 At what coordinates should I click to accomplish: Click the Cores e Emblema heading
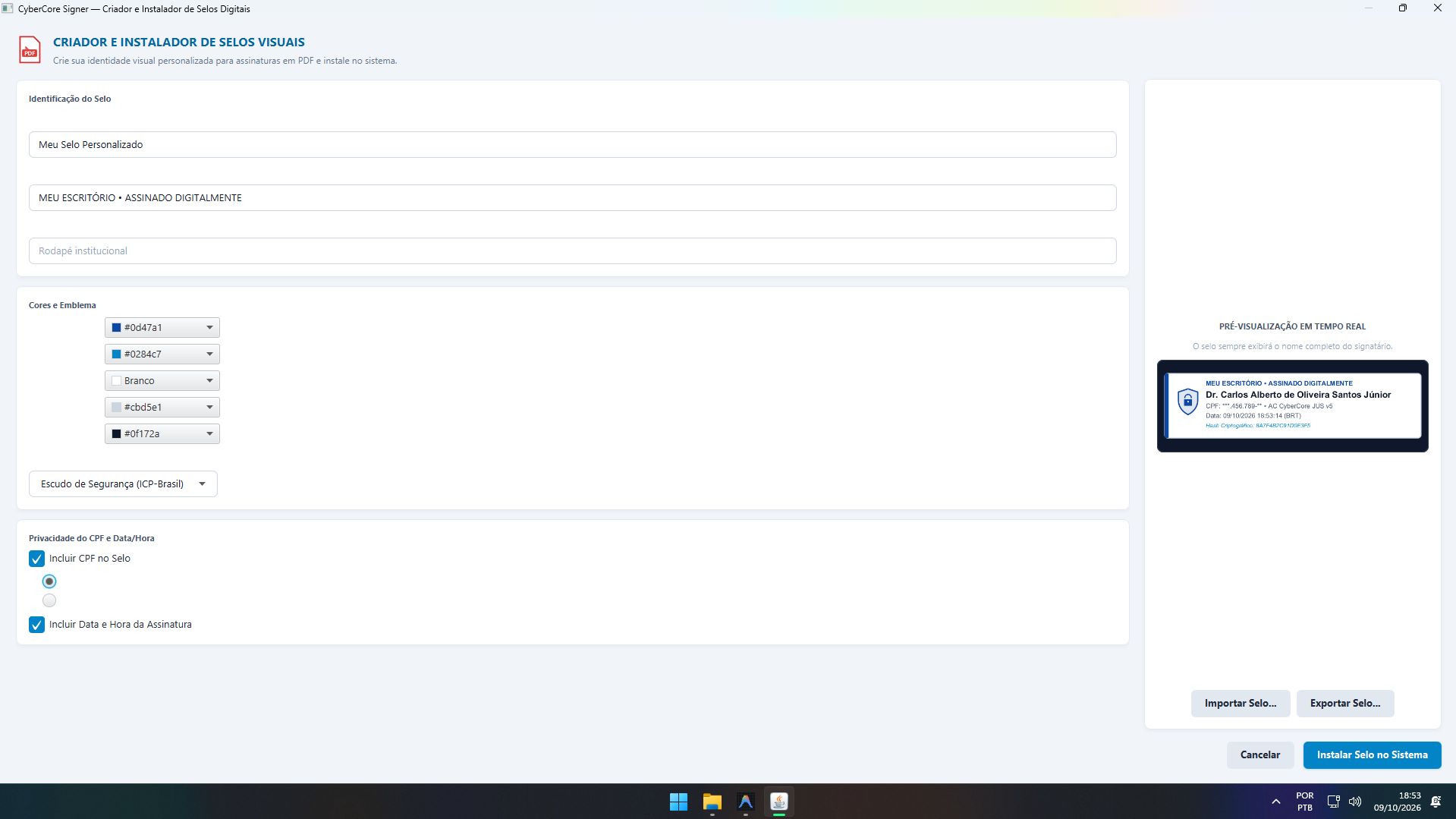(62, 305)
